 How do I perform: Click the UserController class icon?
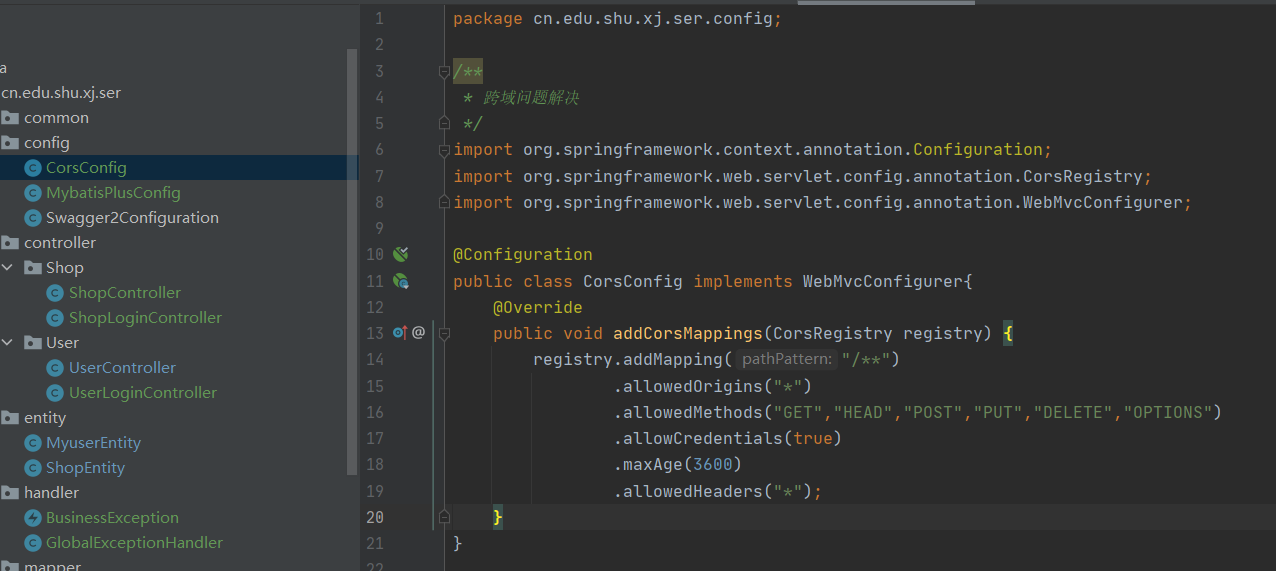coord(55,368)
